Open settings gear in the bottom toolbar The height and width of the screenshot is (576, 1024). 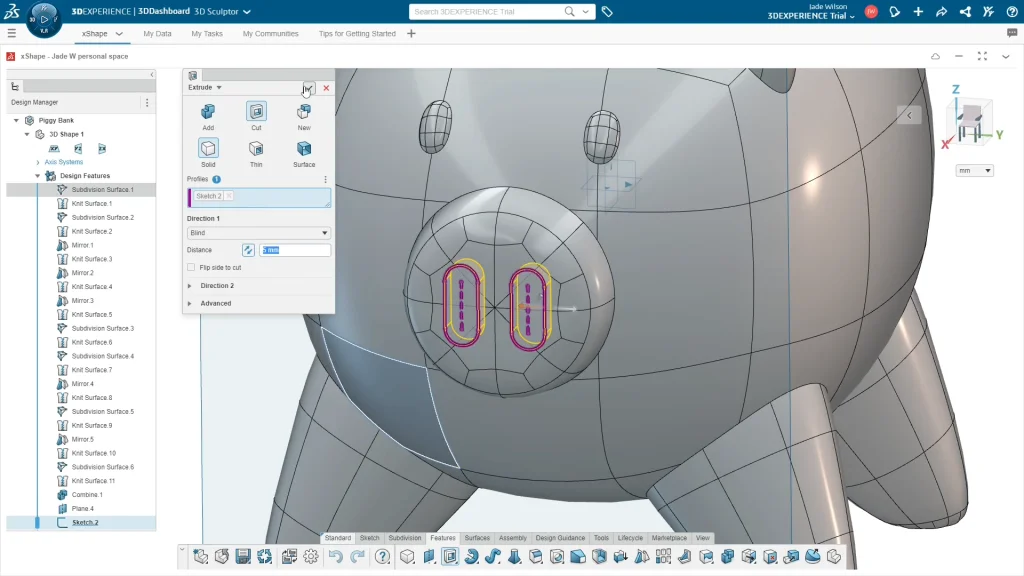click(311, 557)
